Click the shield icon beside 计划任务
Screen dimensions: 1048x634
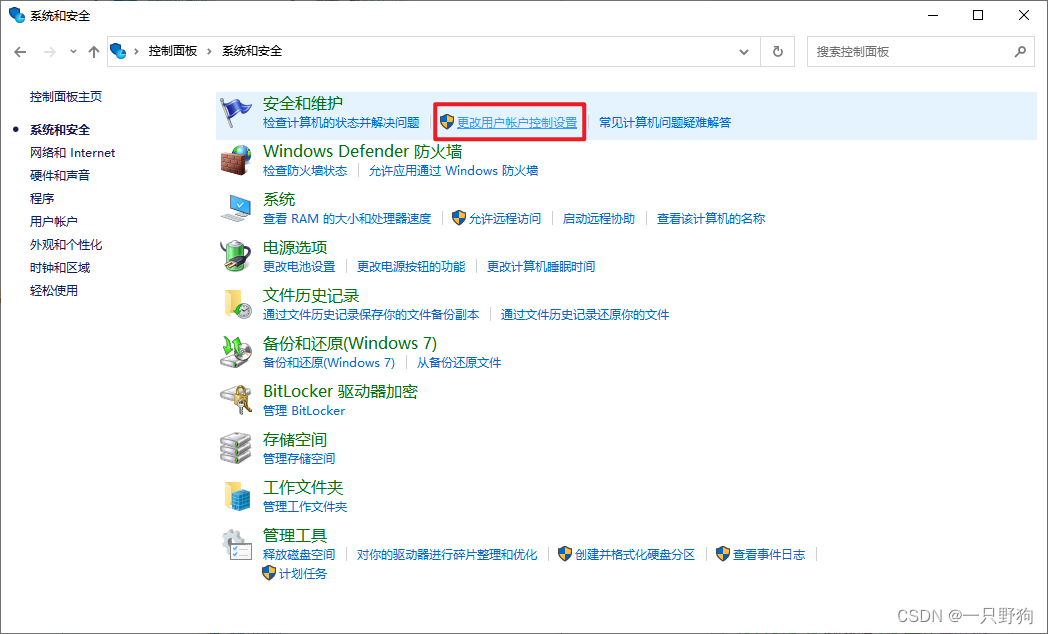269,573
